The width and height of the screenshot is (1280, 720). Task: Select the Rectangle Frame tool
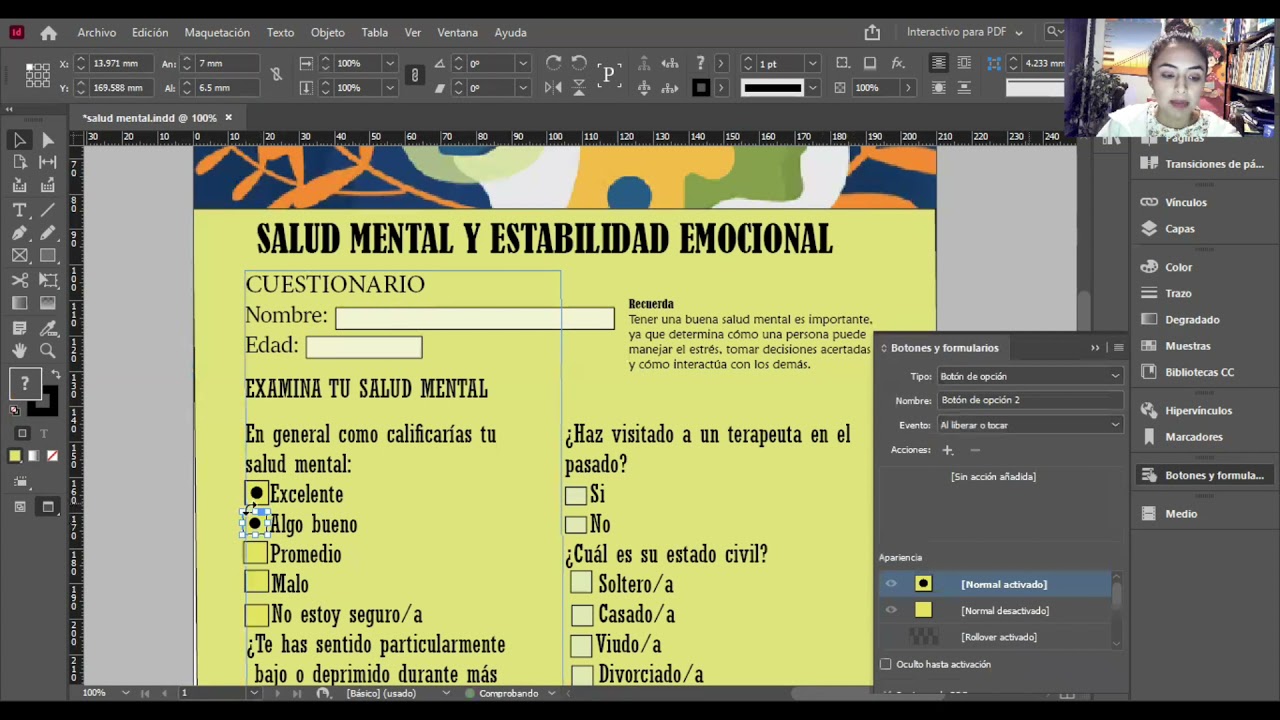[19, 256]
